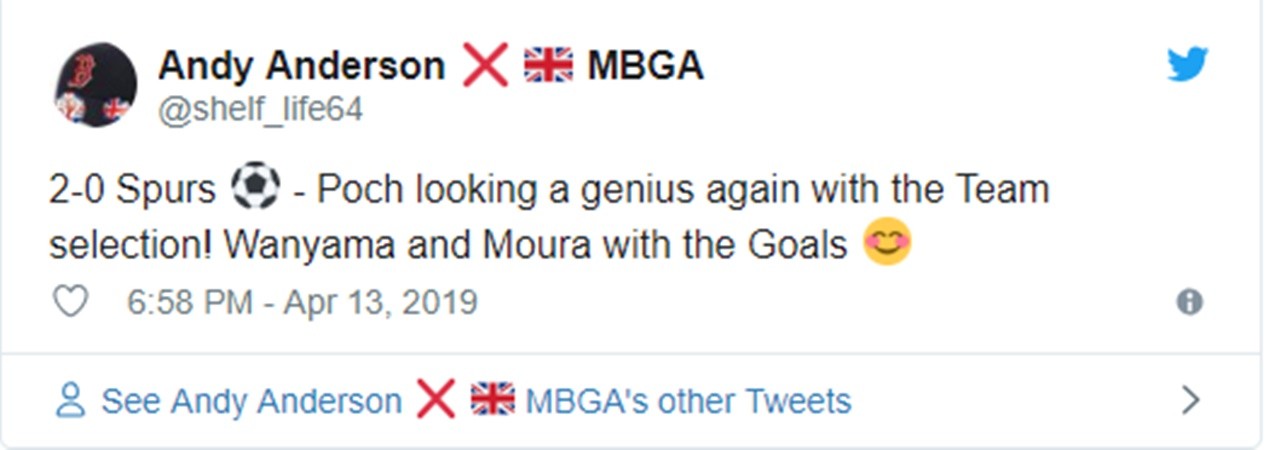Click "MBGA's other Tweets" footer text
The width and height of the screenshot is (1268, 450).
(x=688, y=402)
